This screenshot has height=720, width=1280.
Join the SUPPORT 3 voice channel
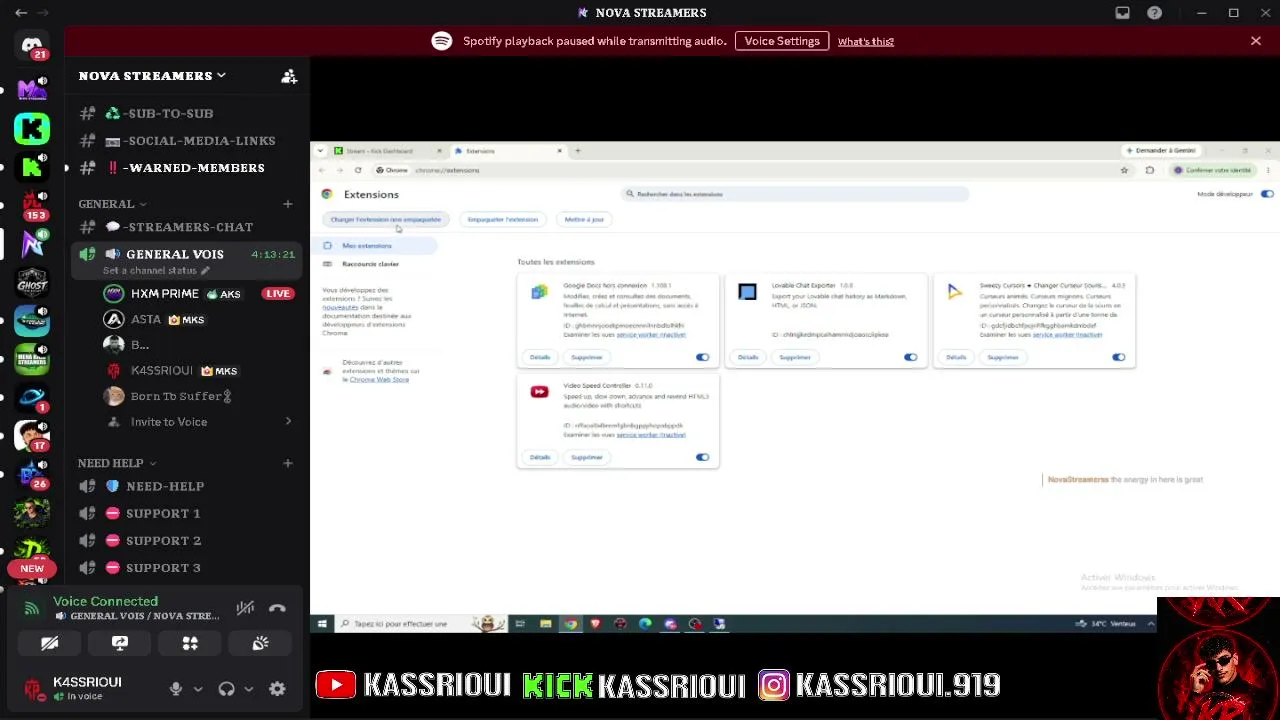coord(186,568)
